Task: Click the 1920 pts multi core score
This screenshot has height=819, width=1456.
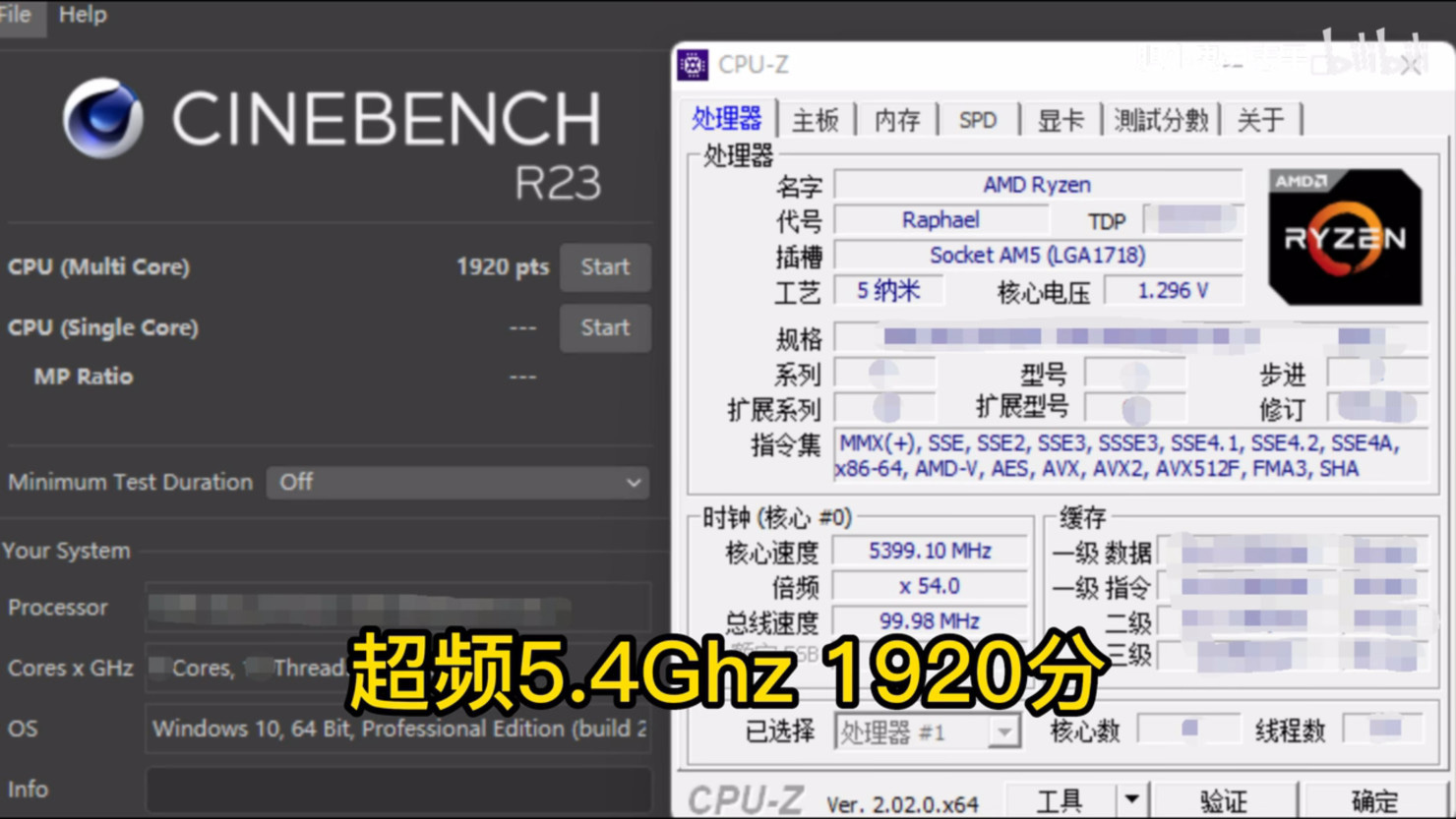Action: (x=503, y=267)
